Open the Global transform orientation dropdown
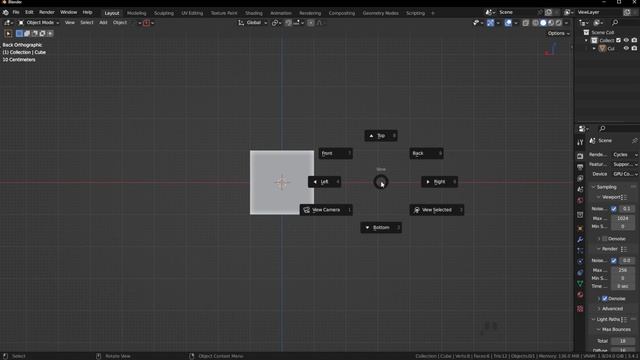 pos(253,23)
